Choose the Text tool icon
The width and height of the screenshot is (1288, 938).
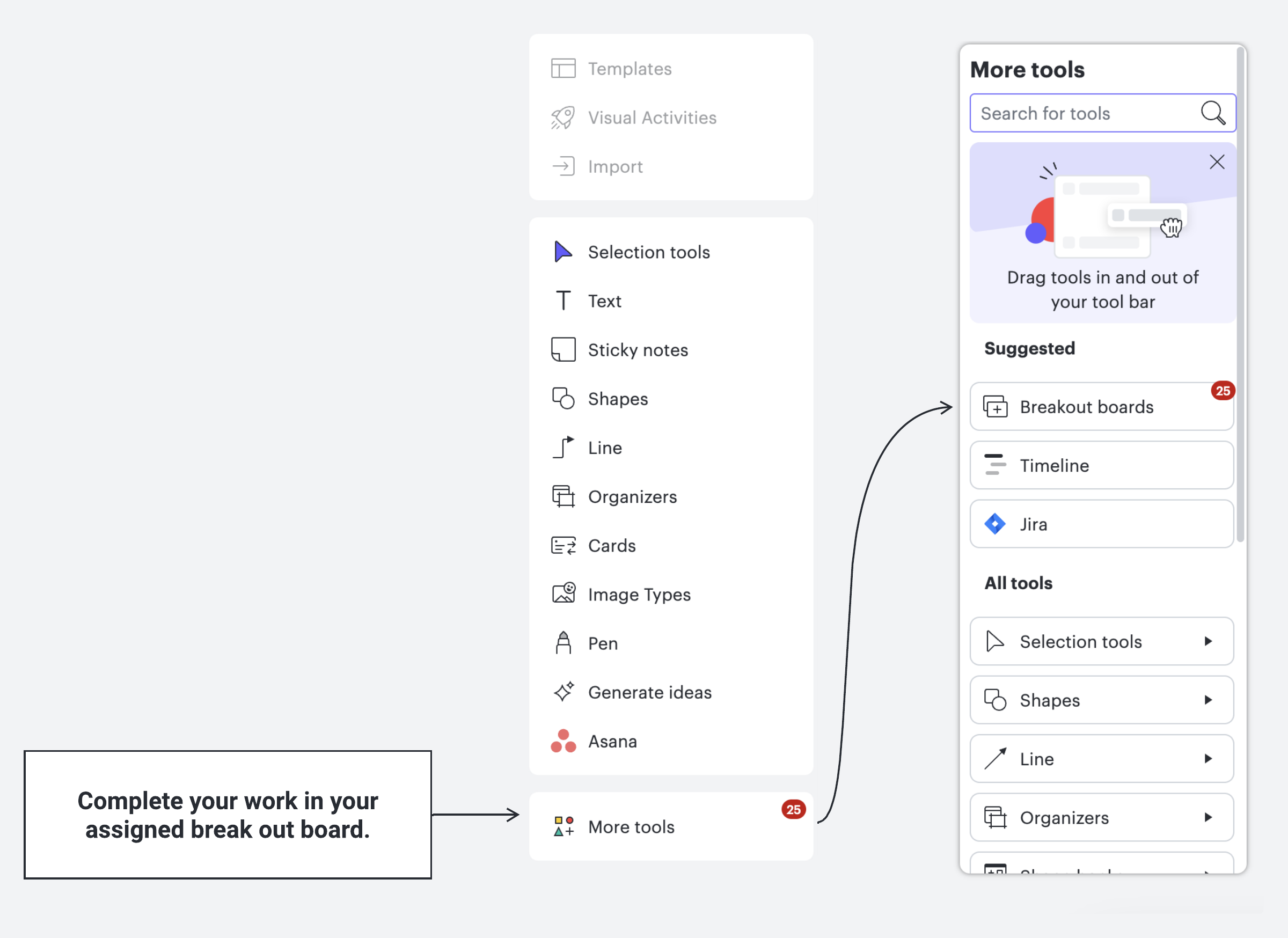[x=563, y=301]
